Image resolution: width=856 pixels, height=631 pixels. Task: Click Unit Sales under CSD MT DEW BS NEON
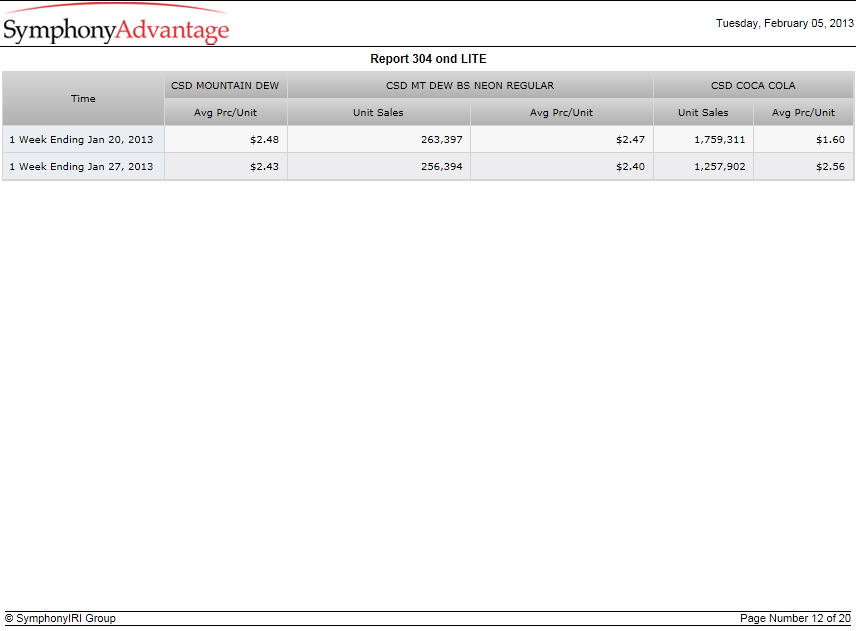click(378, 112)
